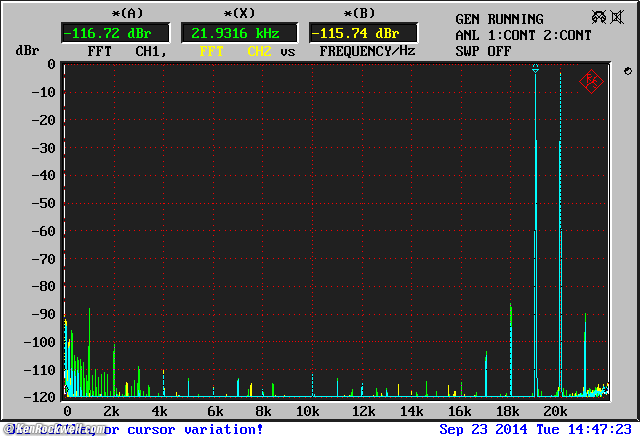Click the white cursor marker atop the graph
This screenshot has width=640, height=436.
tap(536, 68)
